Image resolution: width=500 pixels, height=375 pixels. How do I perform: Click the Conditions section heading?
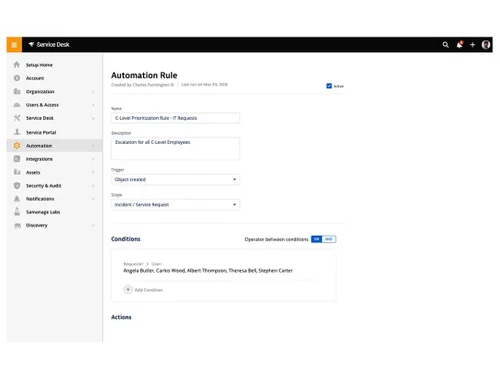[x=126, y=239]
